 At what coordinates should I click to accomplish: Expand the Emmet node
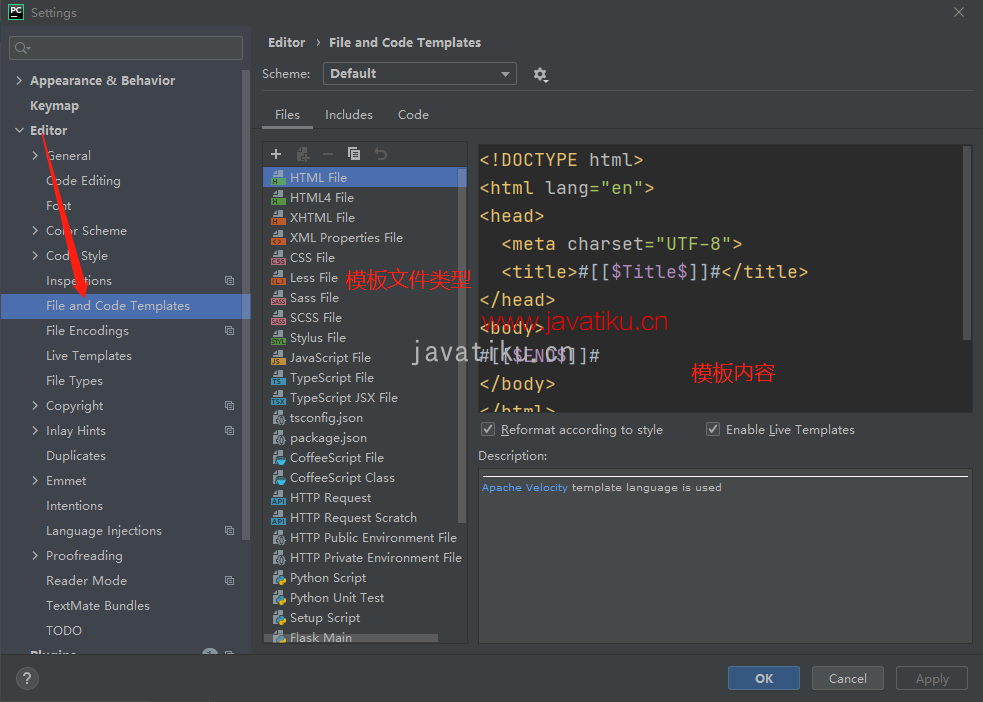(x=35, y=481)
